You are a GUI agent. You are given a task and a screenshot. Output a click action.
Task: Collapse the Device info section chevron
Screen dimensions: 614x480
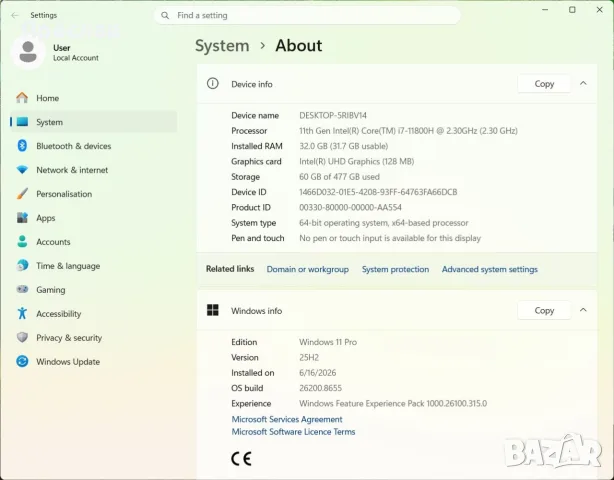(583, 83)
